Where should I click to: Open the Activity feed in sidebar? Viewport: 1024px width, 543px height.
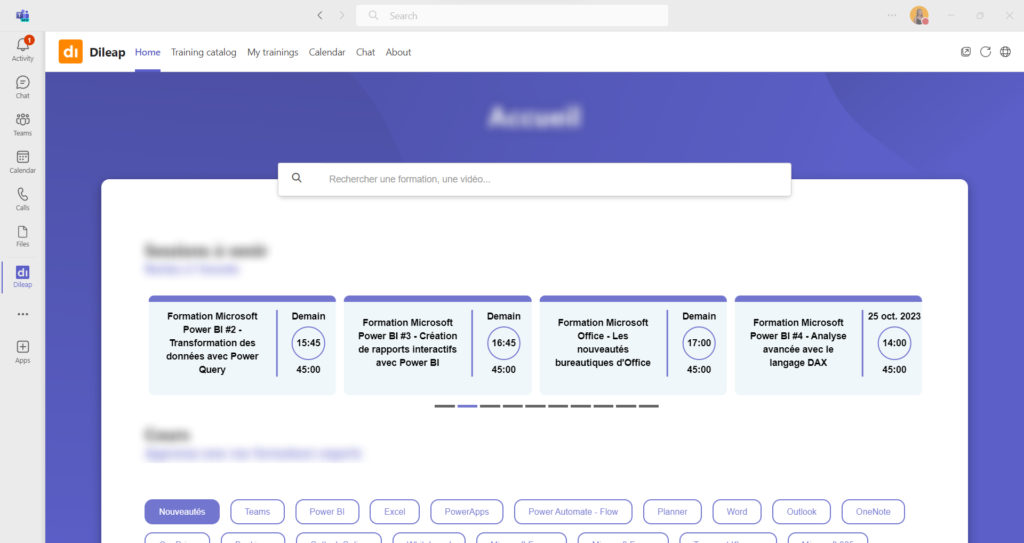click(22, 49)
